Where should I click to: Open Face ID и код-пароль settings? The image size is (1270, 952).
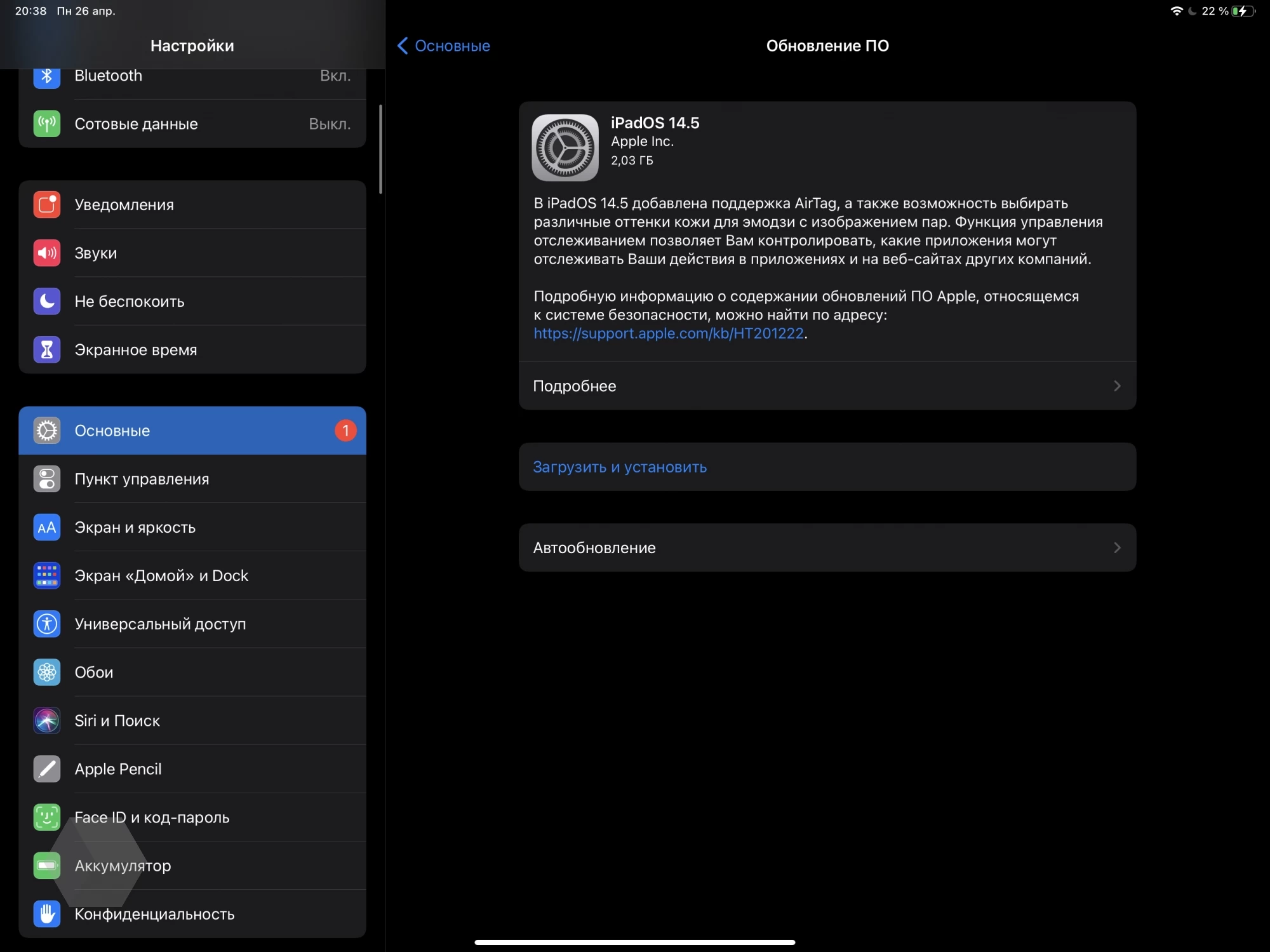(x=192, y=817)
